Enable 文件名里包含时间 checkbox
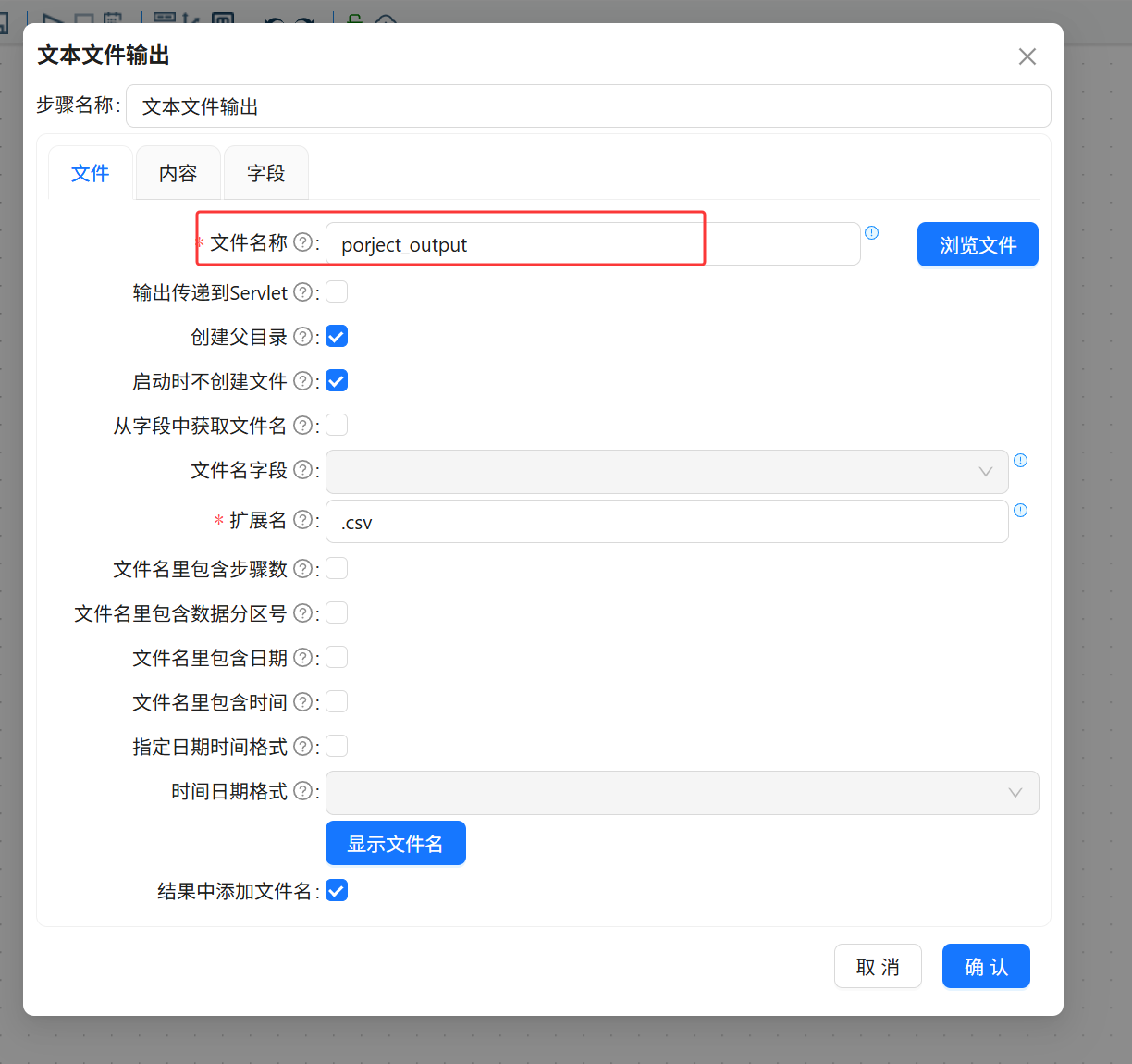The image size is (1132, 1064). [x=337, y=701]
